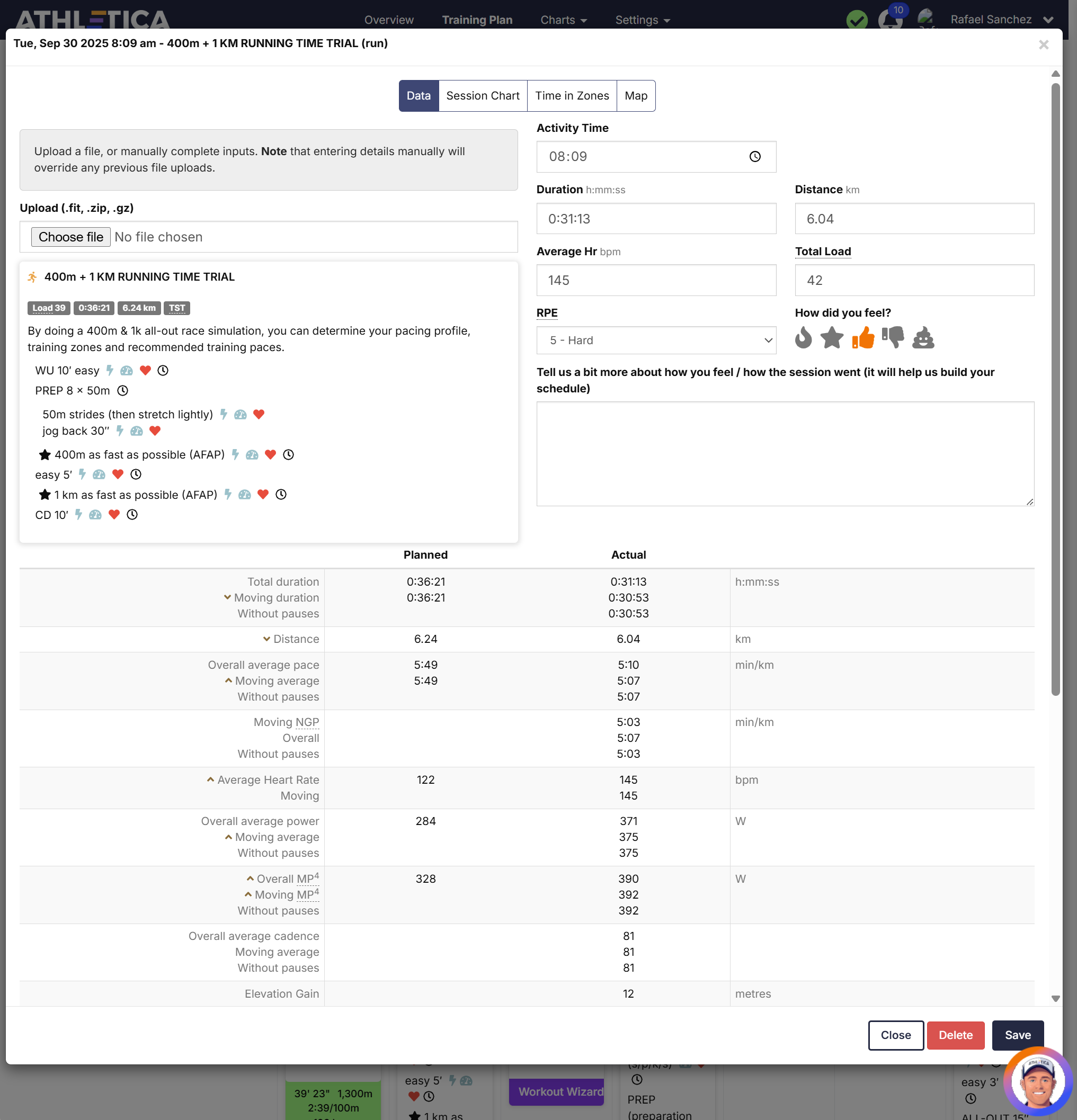Select the poop feeling icon
Image resolution: width=1077 pixels, height=1120 pixels.
[923, 338]
